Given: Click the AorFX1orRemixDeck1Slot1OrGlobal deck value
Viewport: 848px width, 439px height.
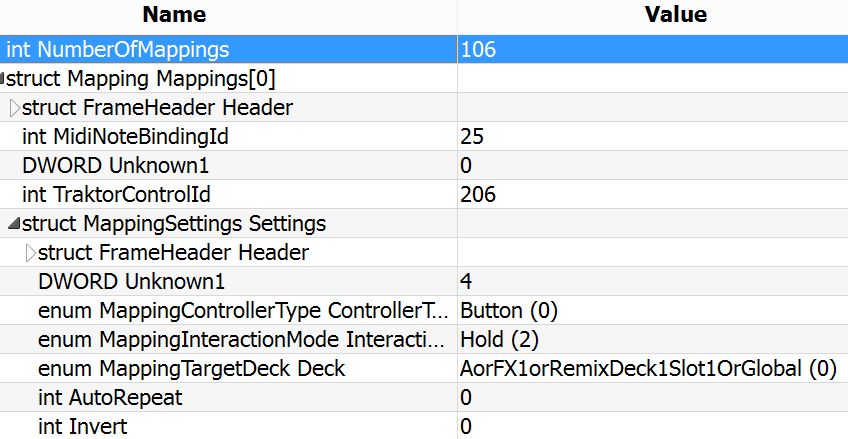Looking at the screenshot, I should coord(648,368).
